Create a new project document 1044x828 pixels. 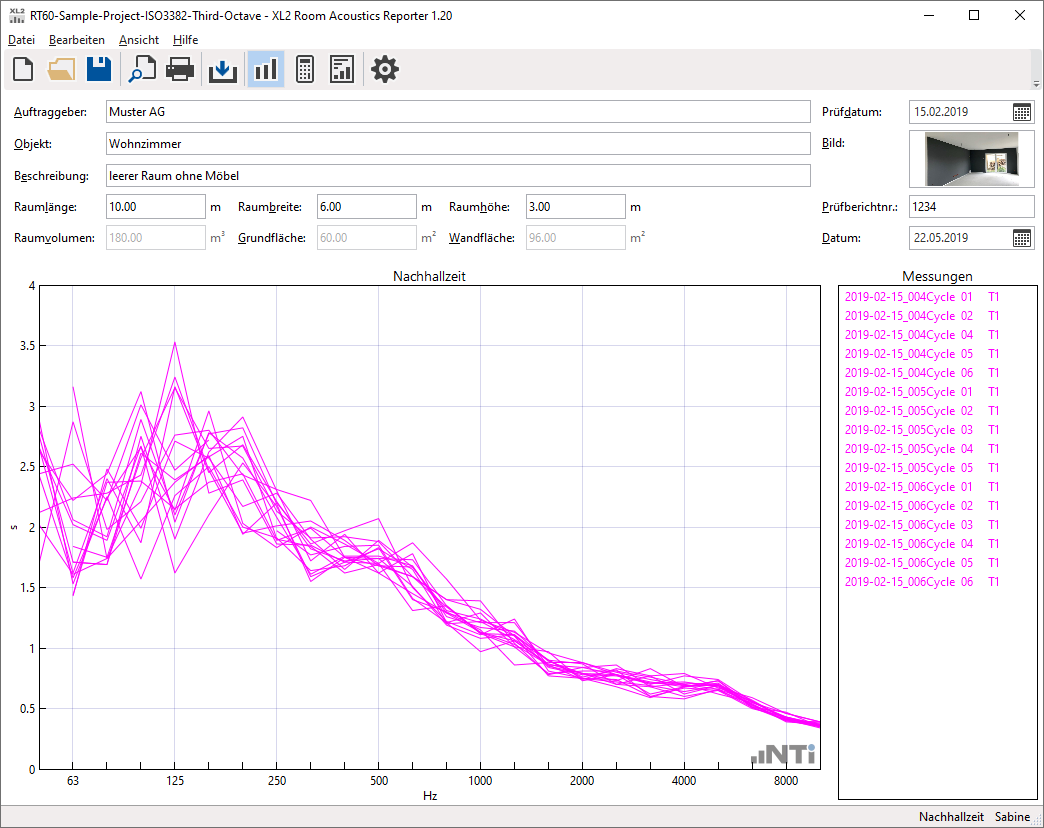tap(22, 68)
